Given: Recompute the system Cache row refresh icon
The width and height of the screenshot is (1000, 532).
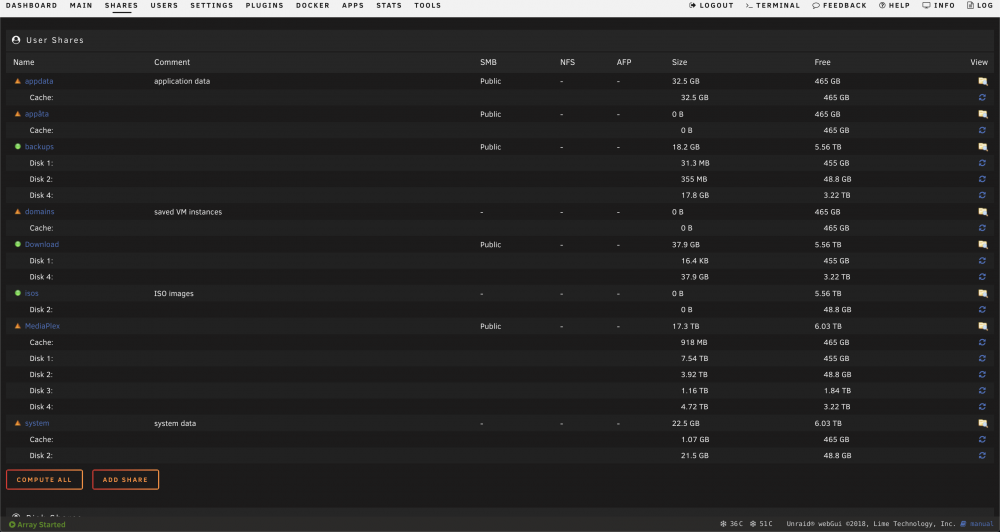Looking at the screenshot, I should click(x=982, y=440).
